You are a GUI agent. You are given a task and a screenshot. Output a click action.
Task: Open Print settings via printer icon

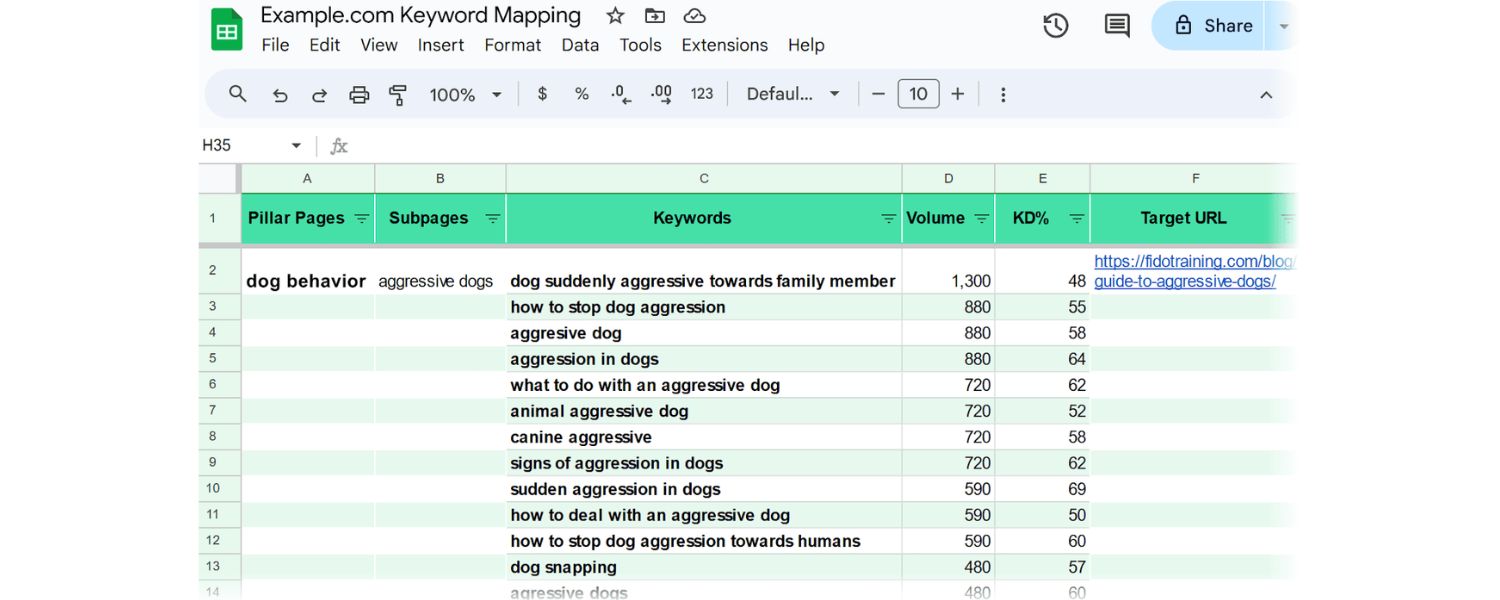[x=359, y=94]
